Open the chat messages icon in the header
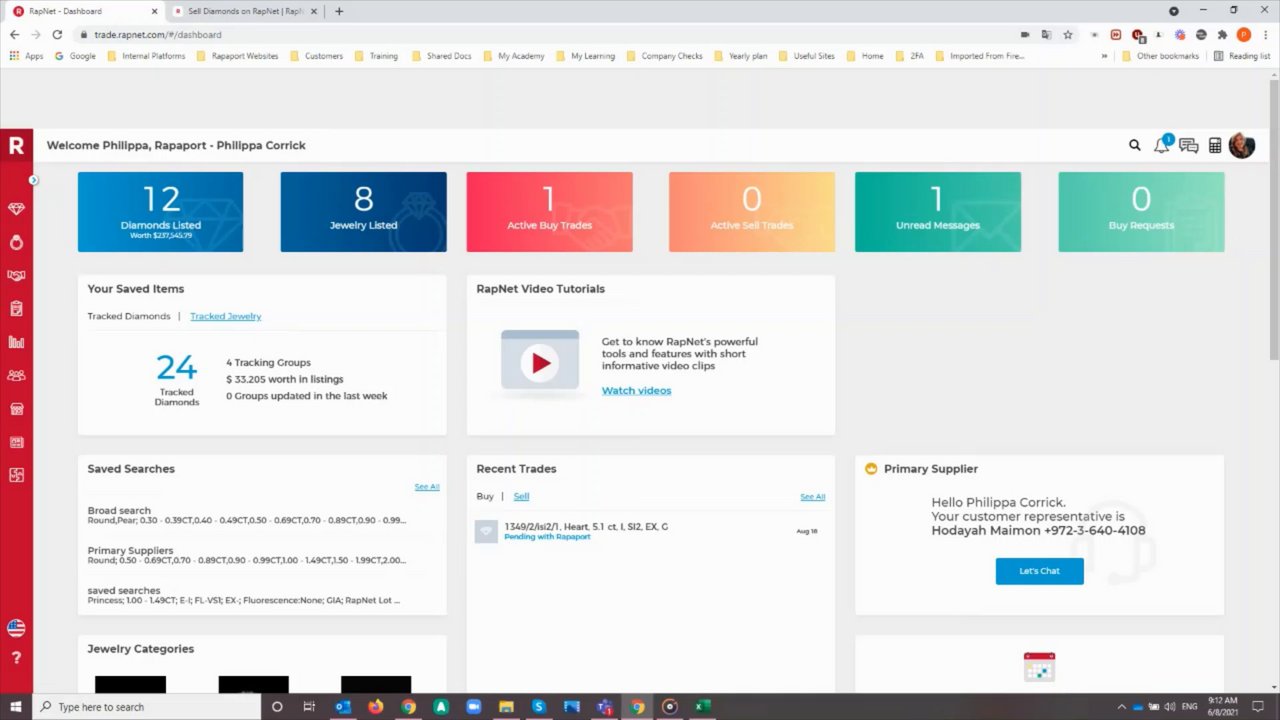This screenshot has width=1280, height=720. (1188, 145)
